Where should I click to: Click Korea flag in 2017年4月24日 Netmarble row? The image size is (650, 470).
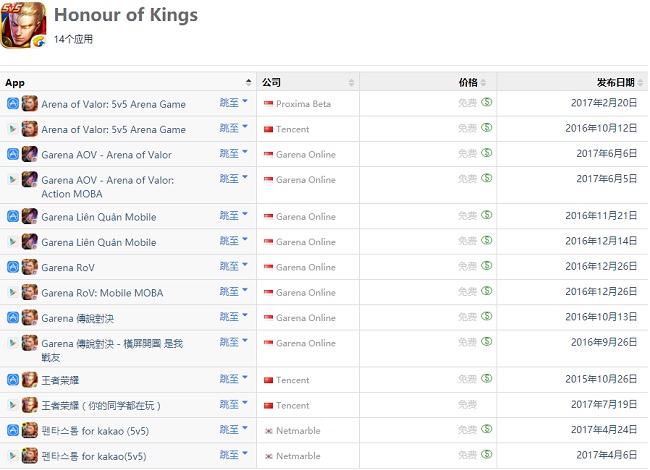(269, 431)
